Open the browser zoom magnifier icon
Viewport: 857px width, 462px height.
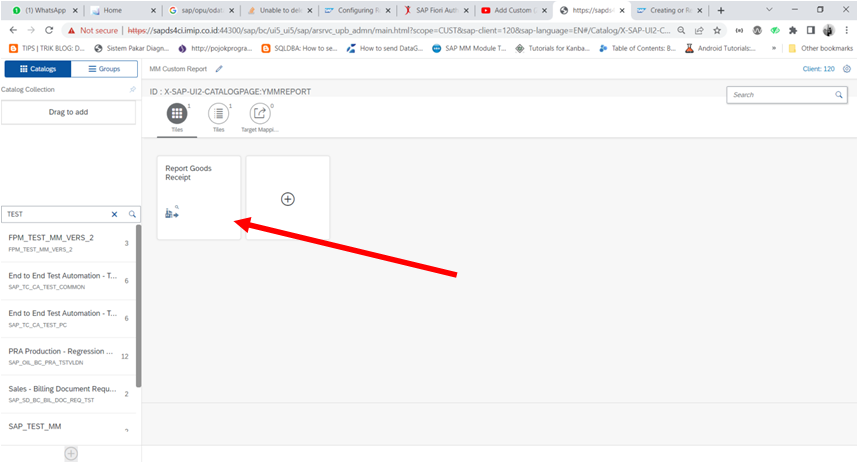(x=681, y=31)
